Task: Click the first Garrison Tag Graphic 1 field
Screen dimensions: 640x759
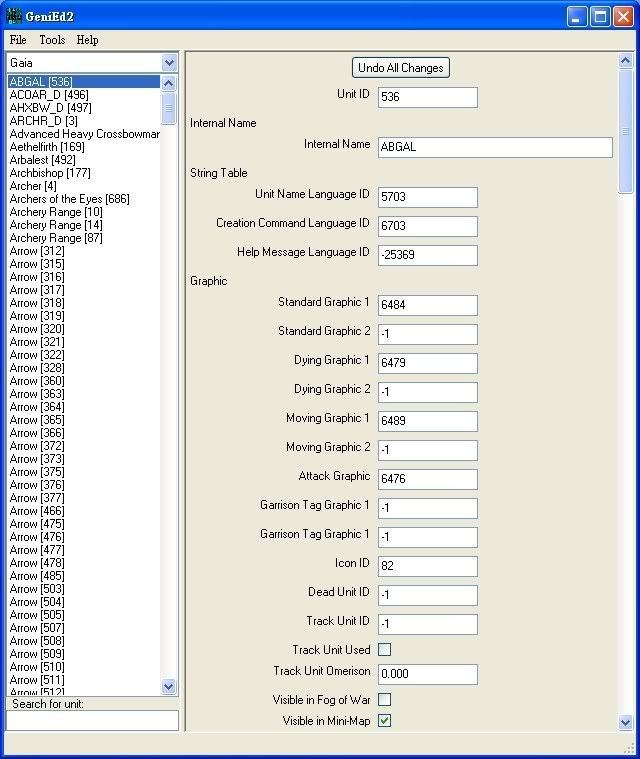Action: [427, 508]
